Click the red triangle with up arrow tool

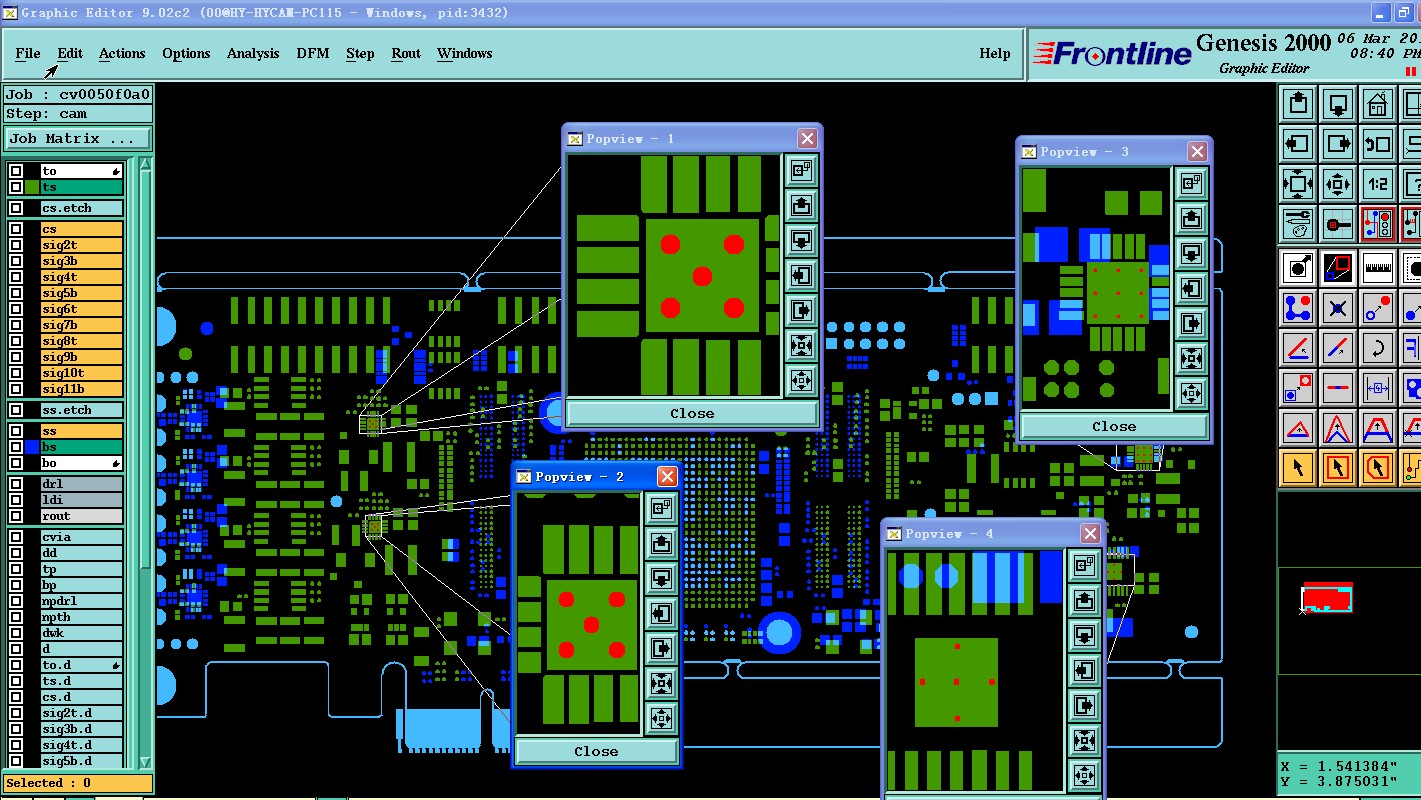(1298, 429)
